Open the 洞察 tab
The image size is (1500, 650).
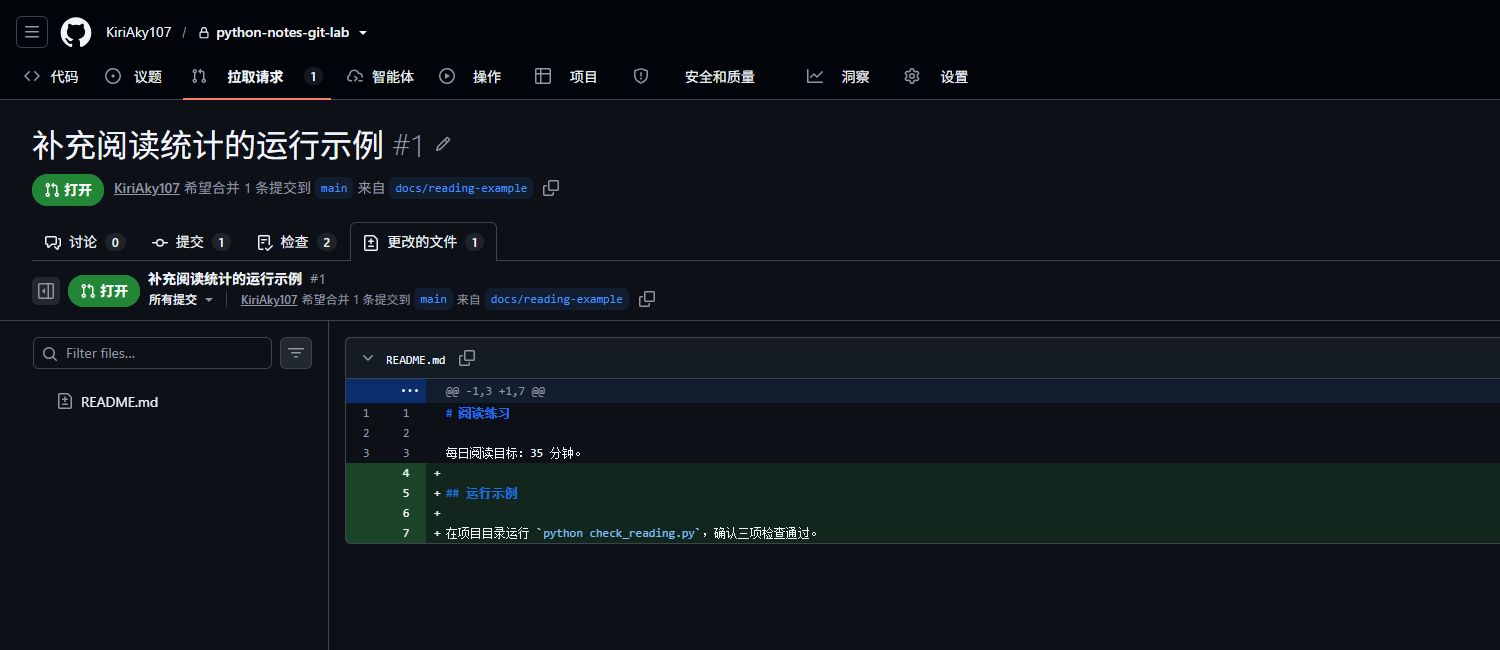[x=838, y=76]
